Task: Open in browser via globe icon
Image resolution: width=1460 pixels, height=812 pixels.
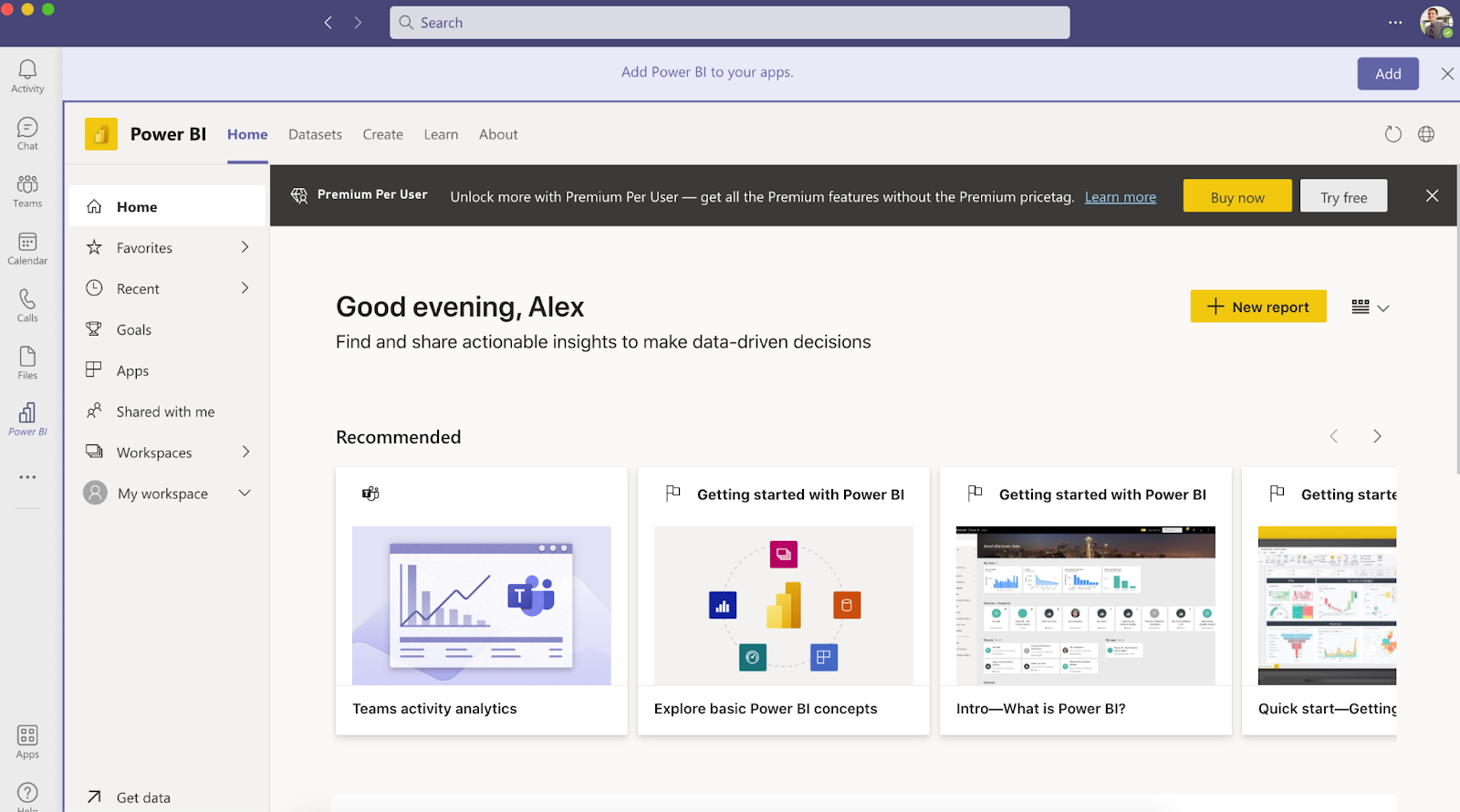Action: tap(1426, 134)
